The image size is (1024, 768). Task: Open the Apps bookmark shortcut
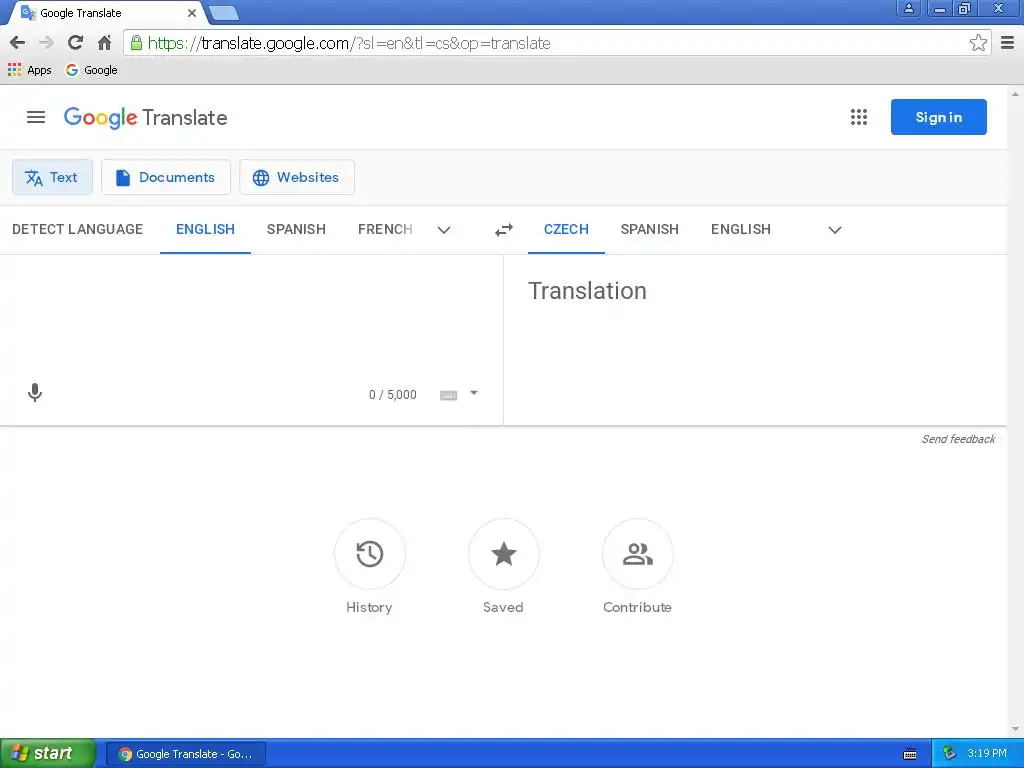click(29, 70)
